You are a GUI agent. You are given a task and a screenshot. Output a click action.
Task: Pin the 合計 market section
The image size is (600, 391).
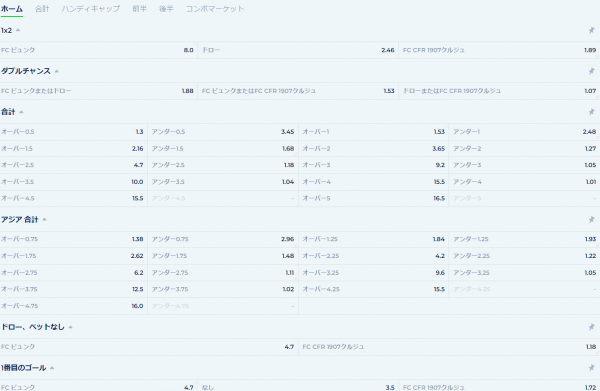point(591,112)
